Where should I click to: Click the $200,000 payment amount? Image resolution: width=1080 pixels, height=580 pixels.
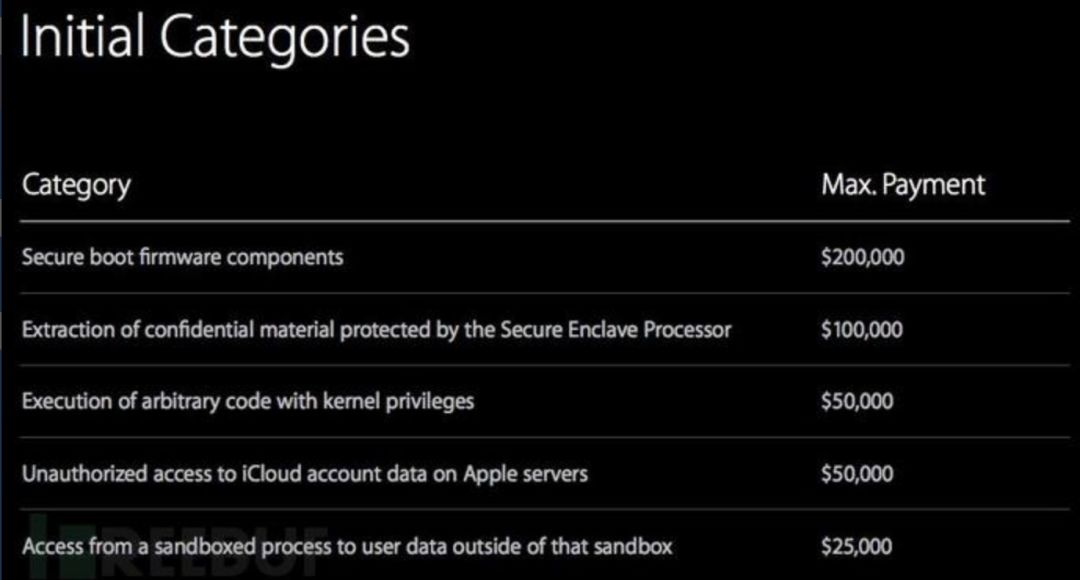pyautogui.click(x=861, y=257)
